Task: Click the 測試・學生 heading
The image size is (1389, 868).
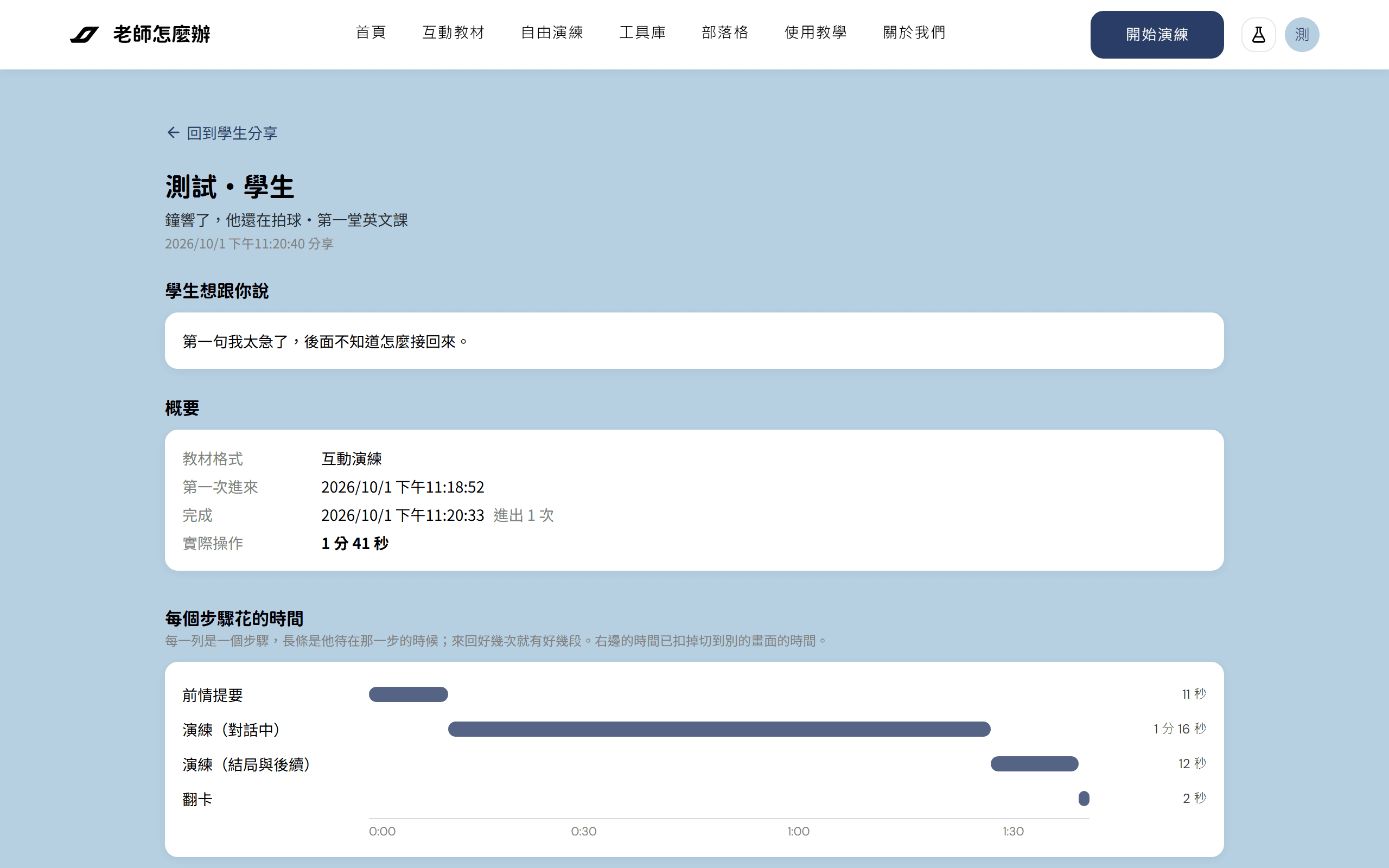Action: (230, 187)
